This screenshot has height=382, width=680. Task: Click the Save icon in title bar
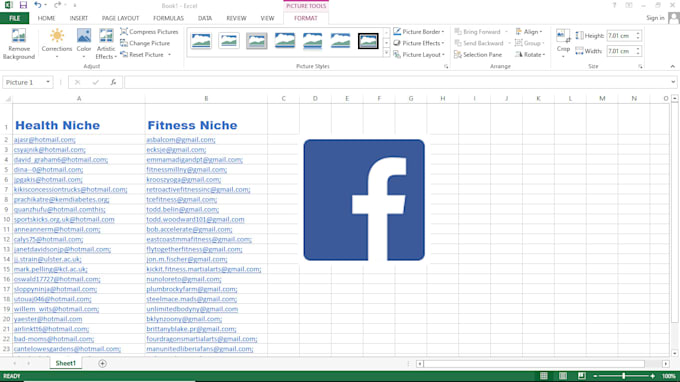point(23,5)
